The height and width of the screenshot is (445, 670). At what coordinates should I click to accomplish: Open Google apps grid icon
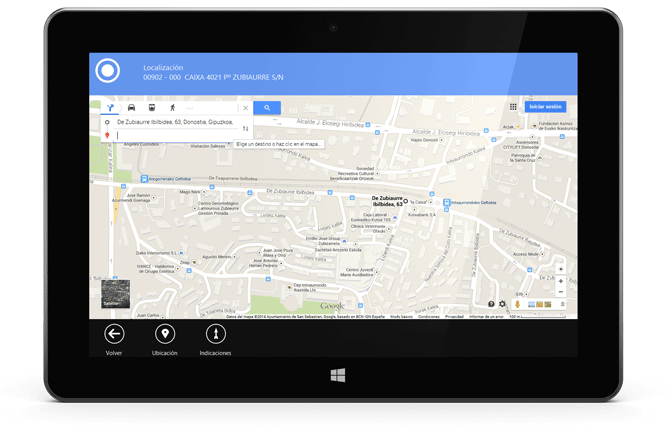click(513, 106)
